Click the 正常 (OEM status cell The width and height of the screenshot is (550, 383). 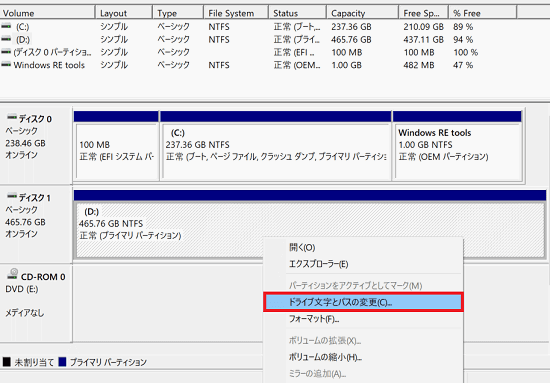point(297,65)
